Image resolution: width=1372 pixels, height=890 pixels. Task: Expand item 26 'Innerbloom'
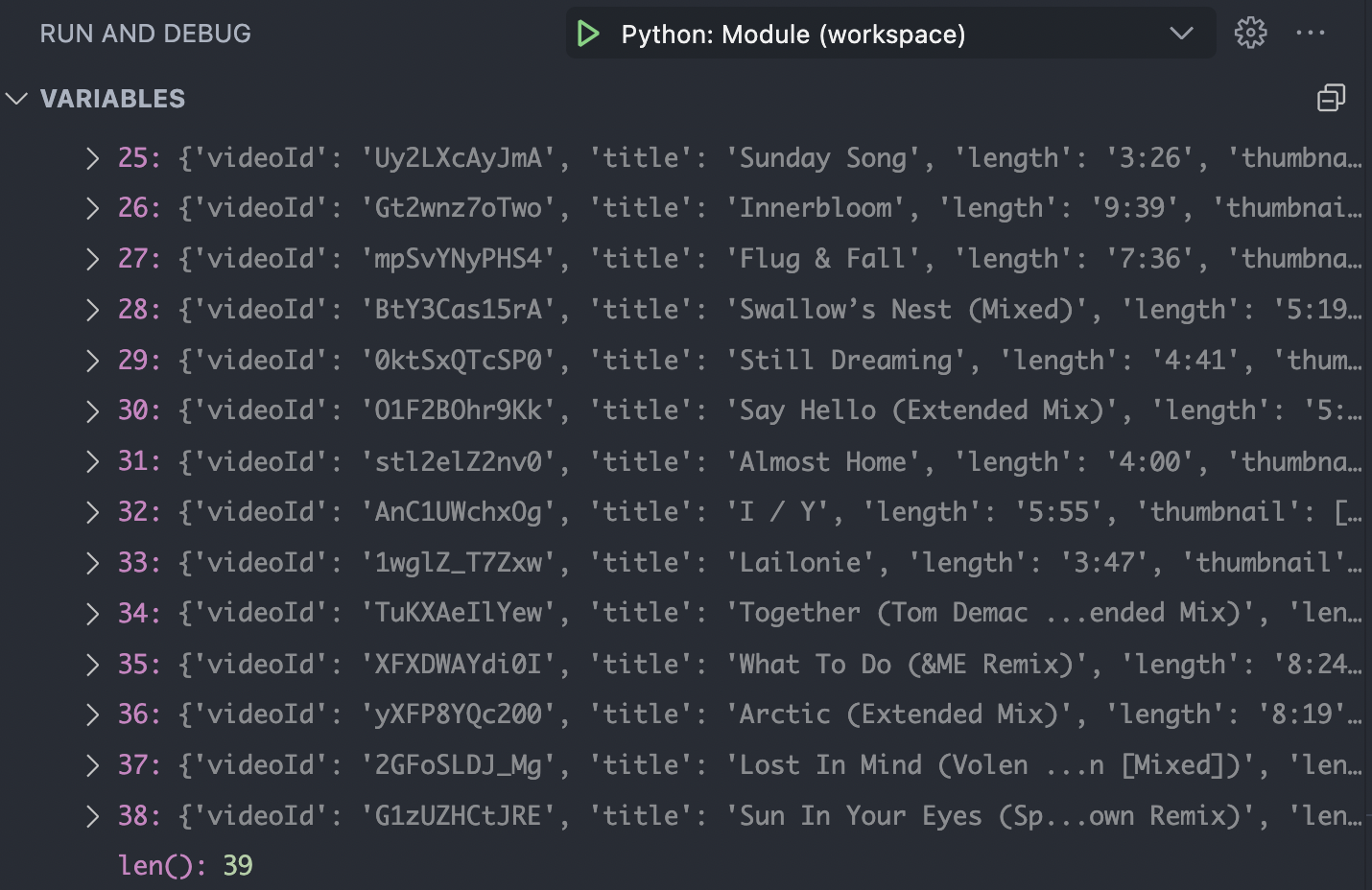[92, 208]
